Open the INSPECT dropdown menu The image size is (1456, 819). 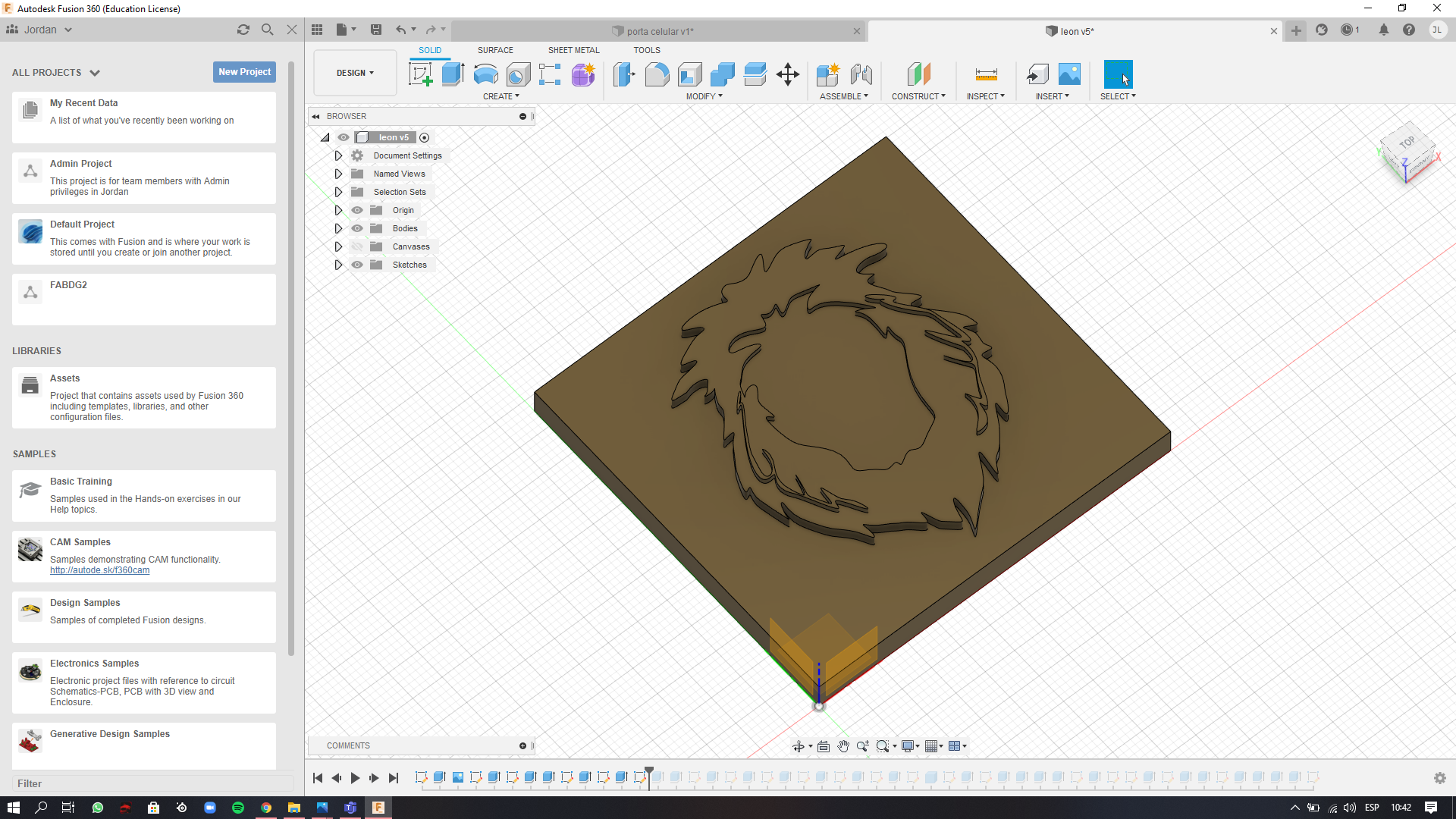pos(985,96)
